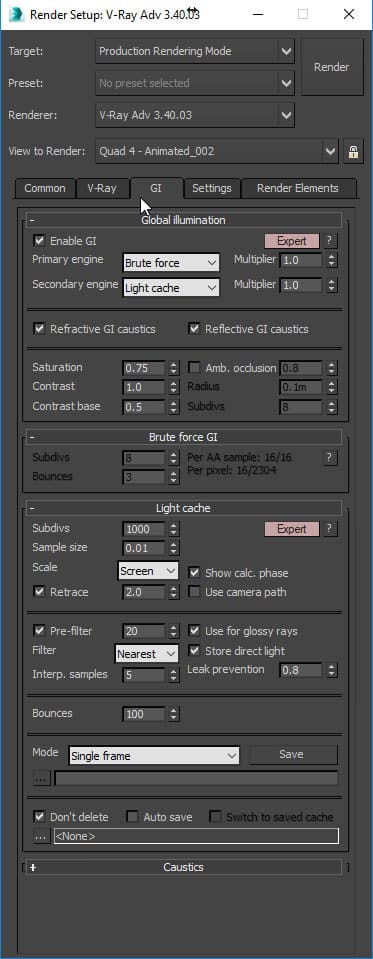This screenshot has width=373, height=959.
Task: Click the <None> auto save path field
Action: coord(196,836)
